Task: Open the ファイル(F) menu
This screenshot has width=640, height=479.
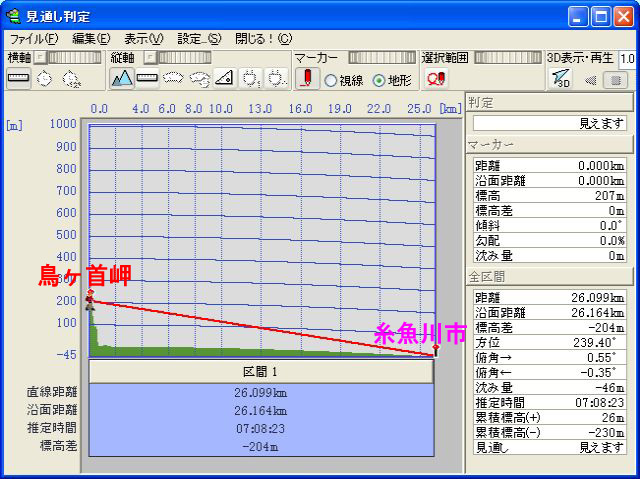Action: [34, 39]
